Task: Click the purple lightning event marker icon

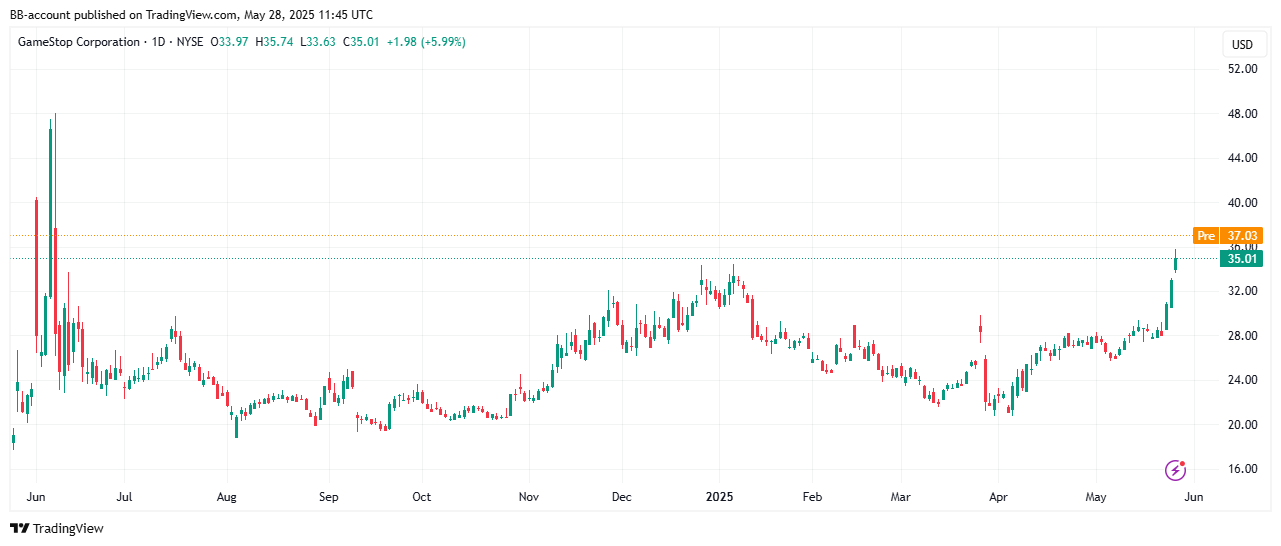Action: coord(1177,469)
